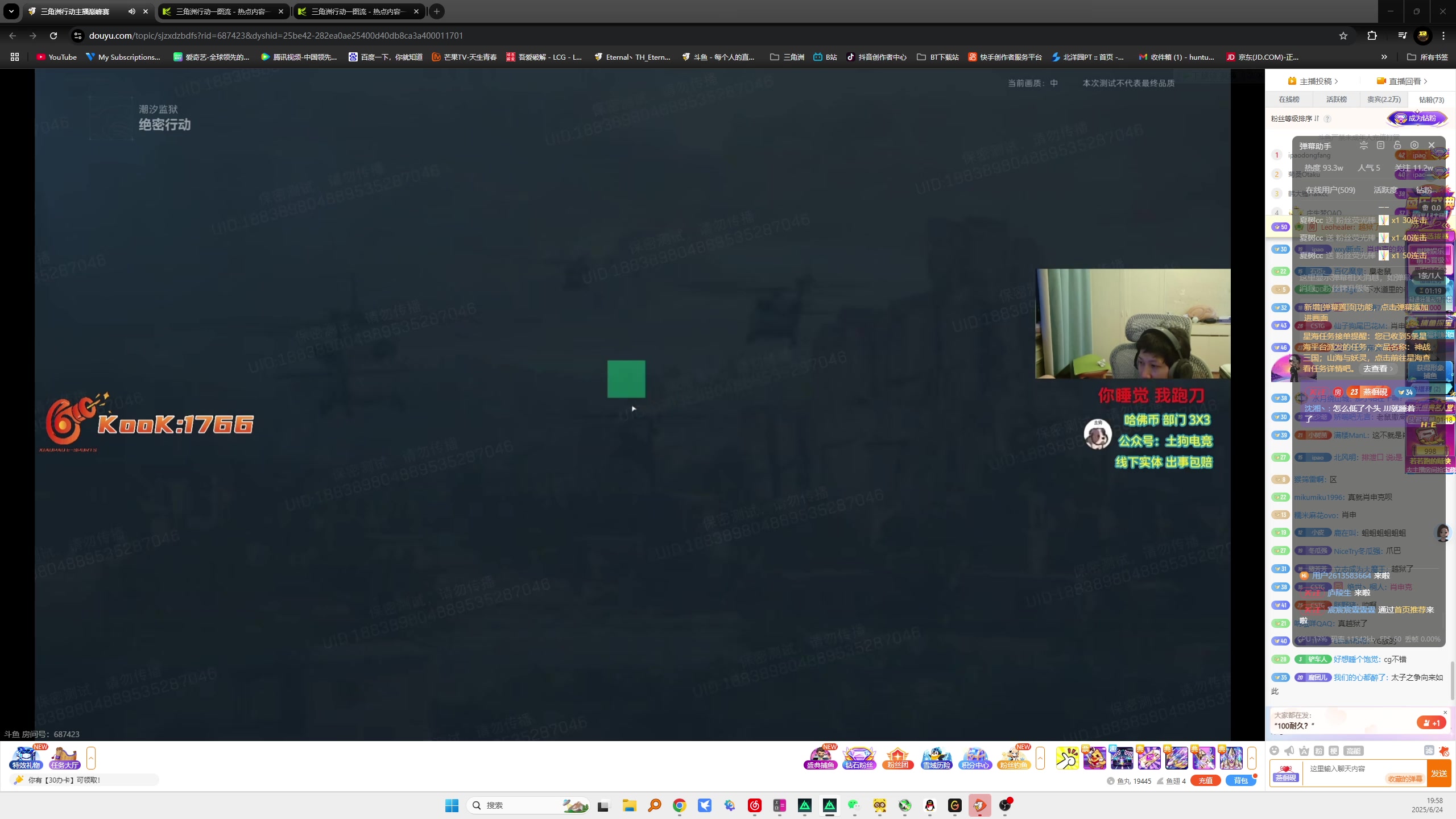Show more bookmarks with the chevron
The height and width of the screenshot is (819, 1456).
click(x=1384, y=57)
